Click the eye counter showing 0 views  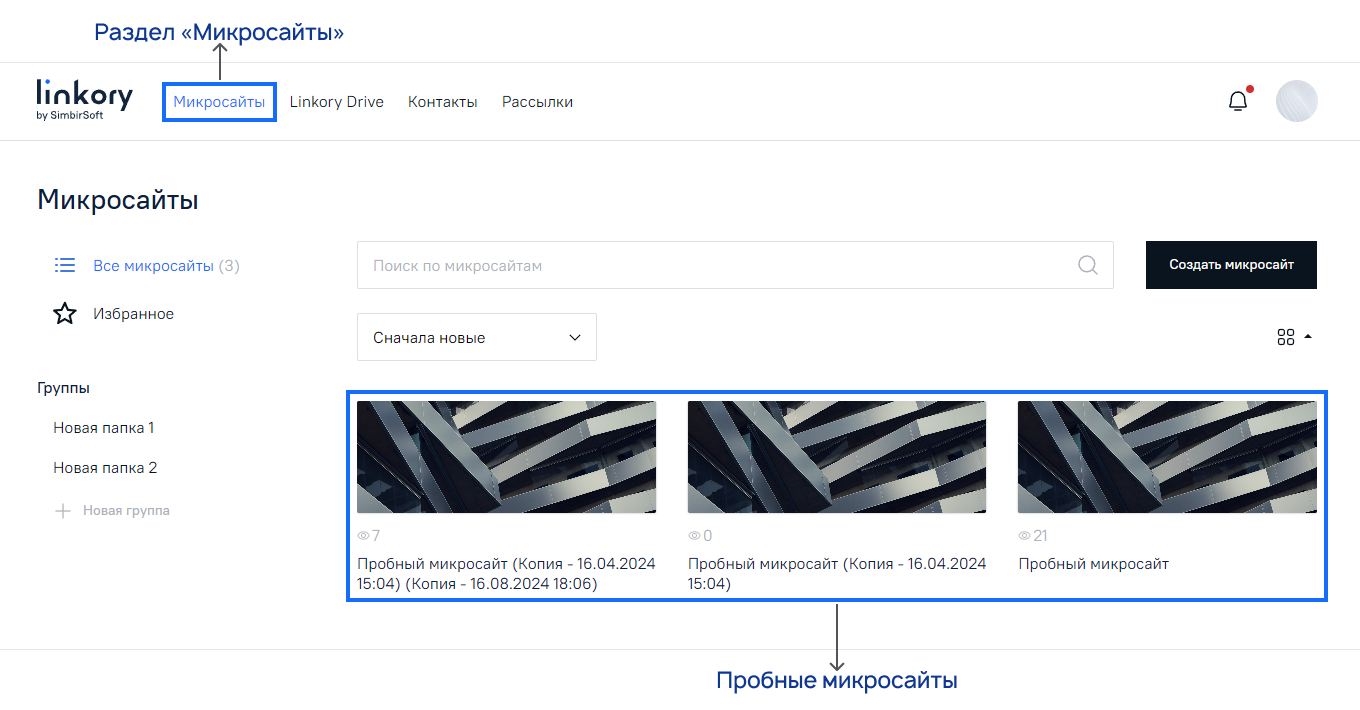(693, 536)
